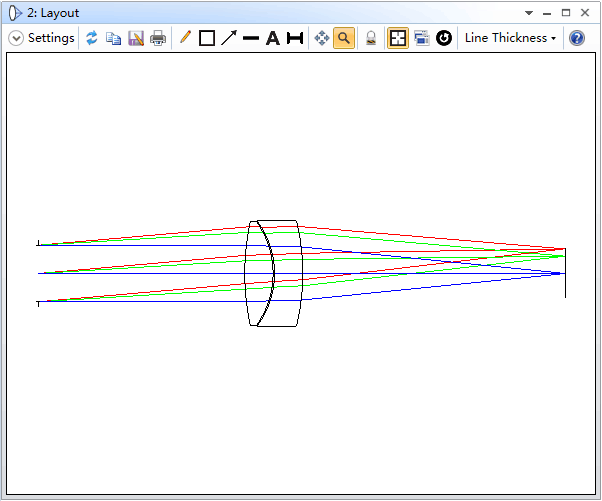This screenshot has width=602, height=501.
Task: Open the window options dropdown arrow in title bar
Action: [529, 13]
